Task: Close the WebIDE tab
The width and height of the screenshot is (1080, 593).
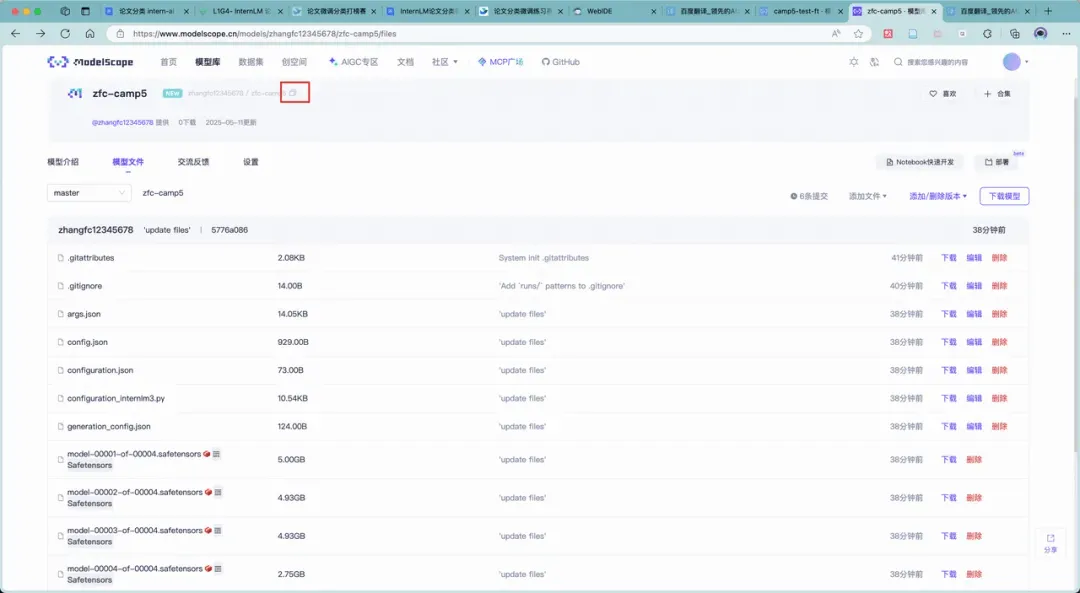Action: pyautogui.click(x=654, y=12)
